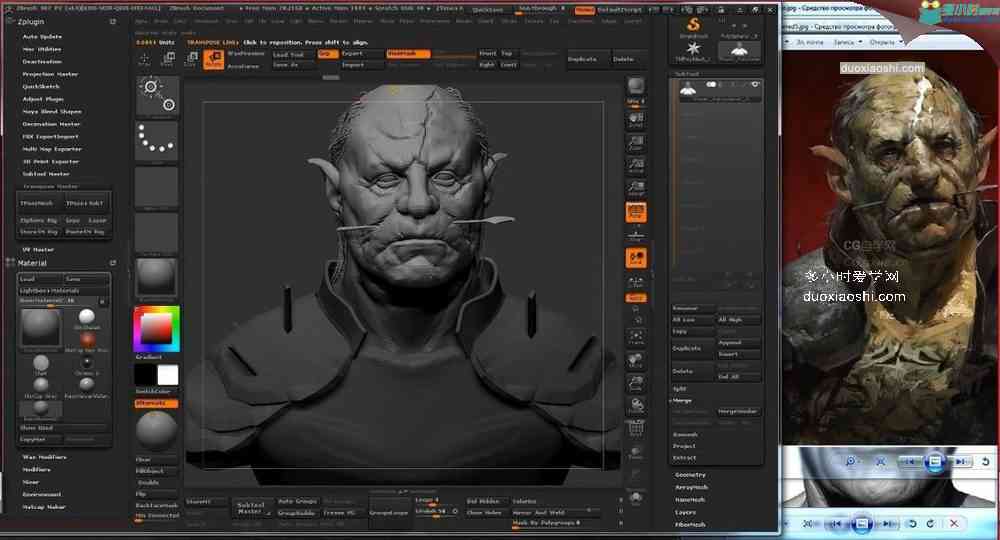1000x540 pixels.
Task: Collapse the Transpose Master section
Action: [50, 186]
